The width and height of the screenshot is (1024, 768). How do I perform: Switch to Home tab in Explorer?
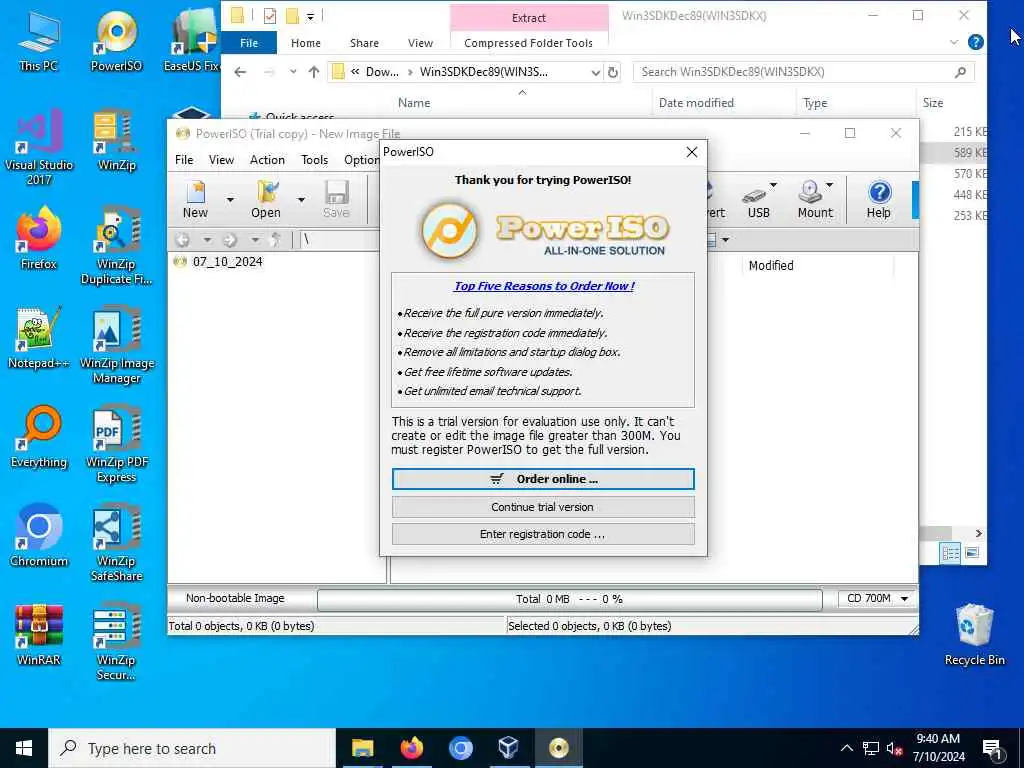click(x=306, y=43)
